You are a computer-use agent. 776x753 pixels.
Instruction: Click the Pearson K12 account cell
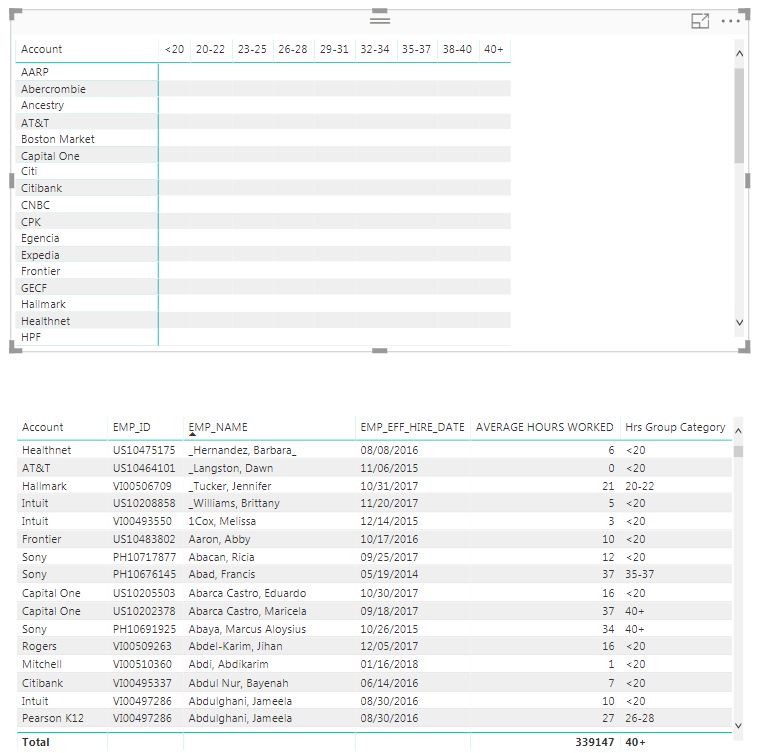[x=52, y=718]
